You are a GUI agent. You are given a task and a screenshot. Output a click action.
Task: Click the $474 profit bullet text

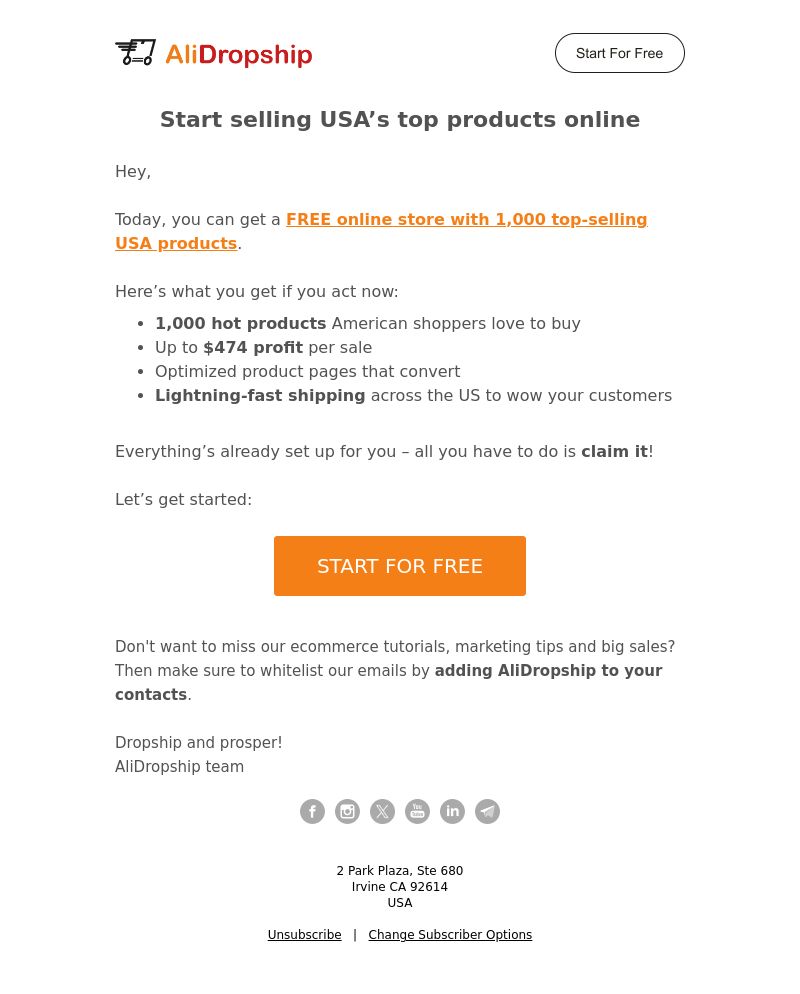tap(263, 347)
